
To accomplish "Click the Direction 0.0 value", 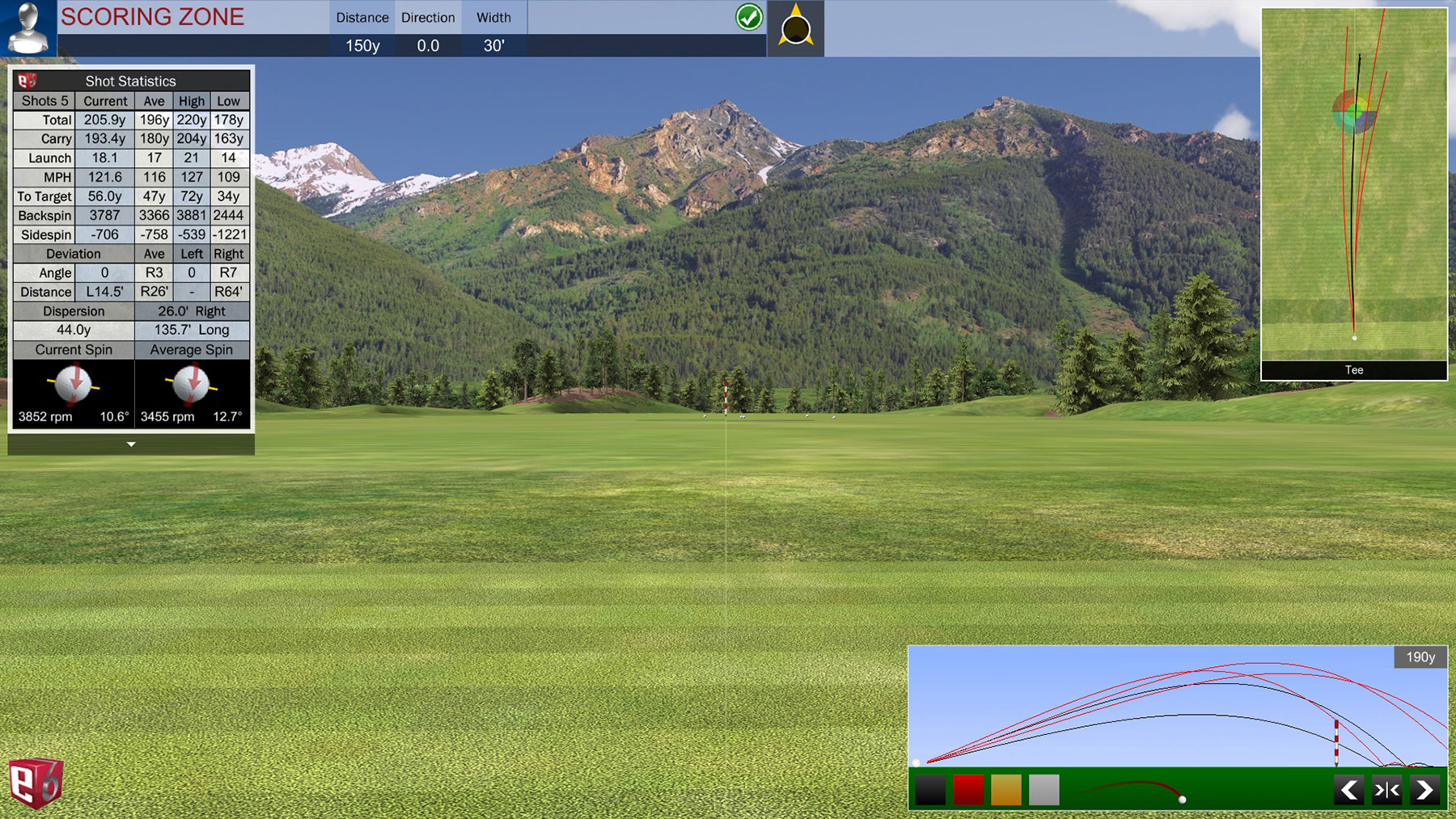I will click(428, 46).
